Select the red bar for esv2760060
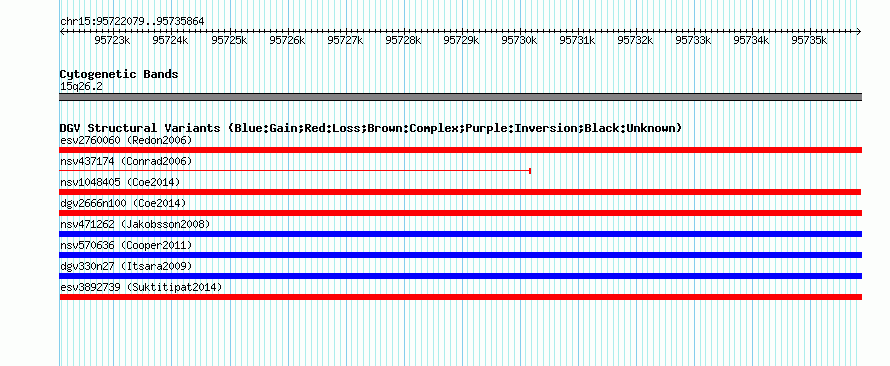Image resolution: width=890 pixels, height=366 pixels. tap(460, 150)
